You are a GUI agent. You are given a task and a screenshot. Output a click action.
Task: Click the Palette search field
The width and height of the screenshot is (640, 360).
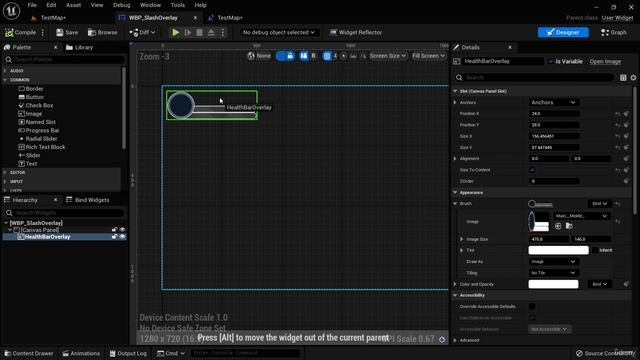[64, 60]
